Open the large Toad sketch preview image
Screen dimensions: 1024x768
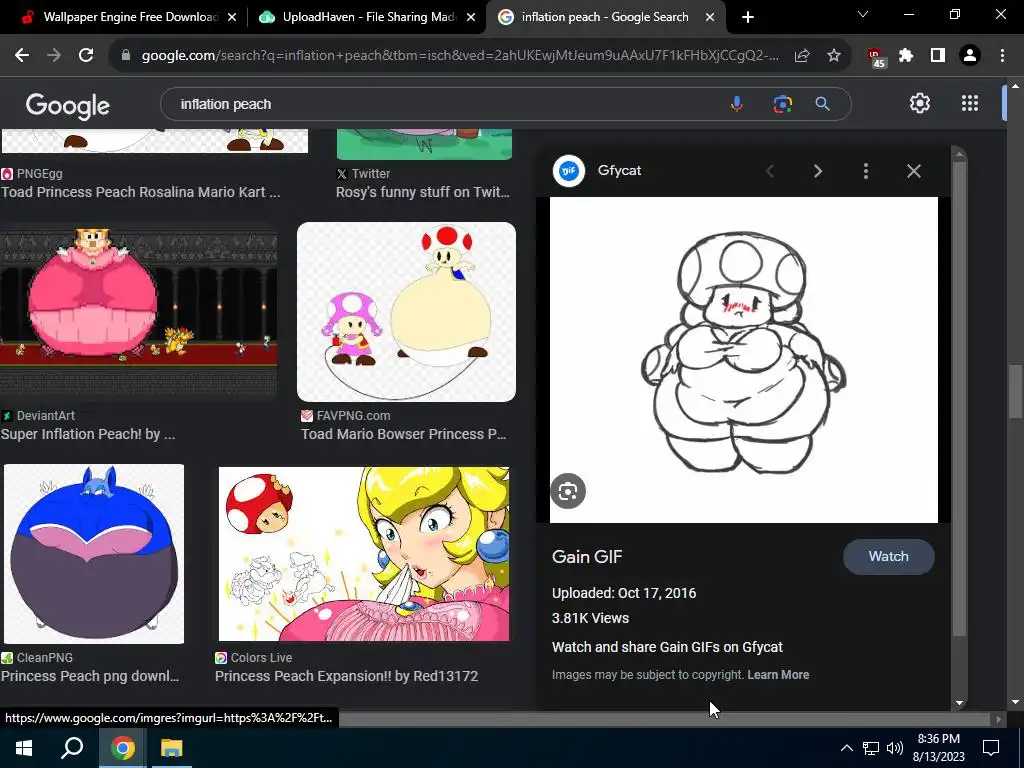click(743, 360)
